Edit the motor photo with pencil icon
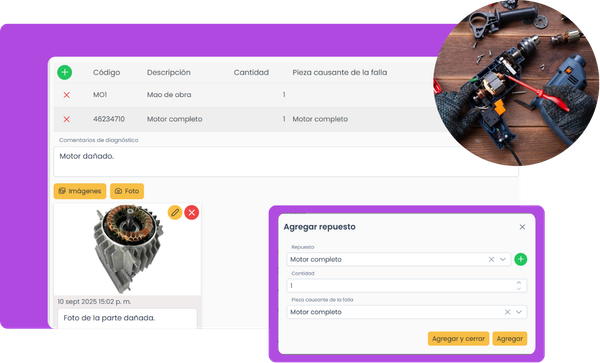The width and height of the screenshot is (600, 363). coord(175,212)
